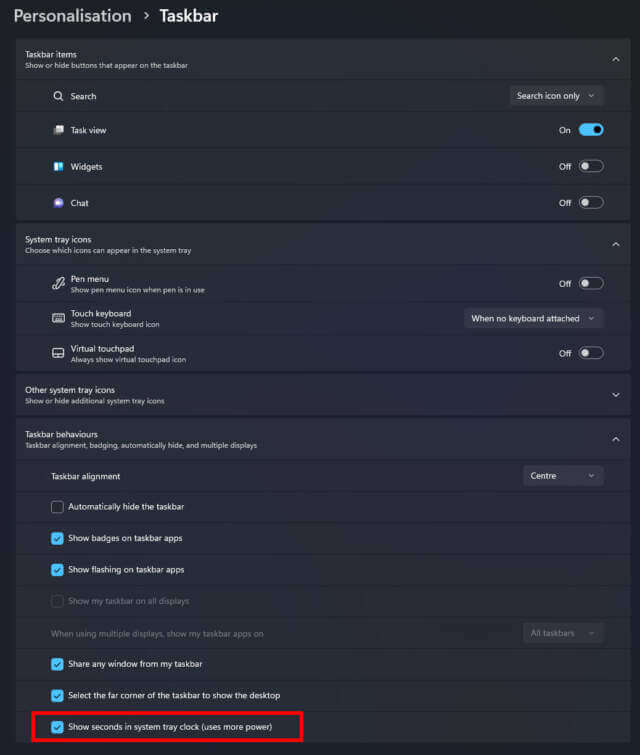Screen dimensions: 640x755
Task: Open Touch keyboard When no keyboard attached dropdown
Action: (x=534, y=318)
